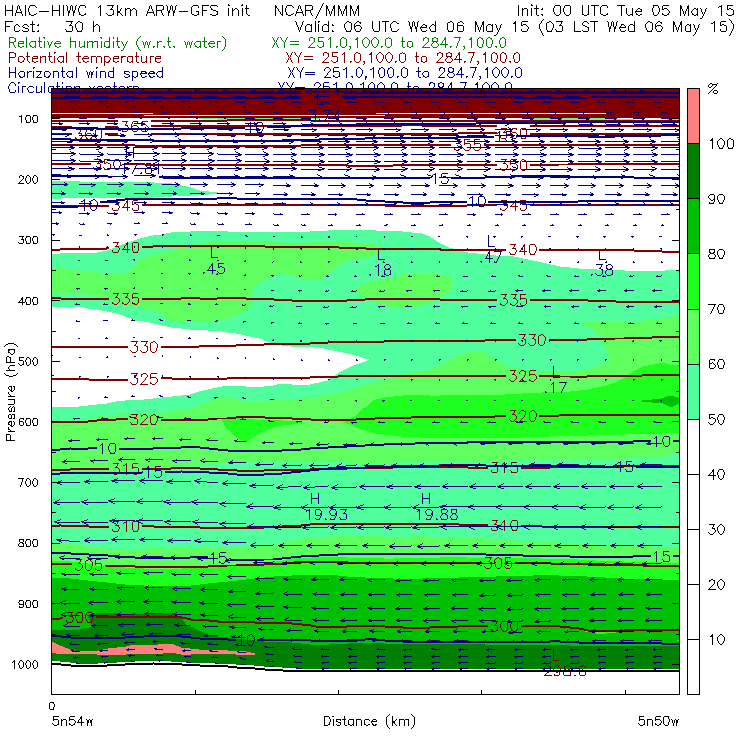Viewport: 740px width, 740px height.
Task: Click the "30" colorbar label
Action: (x=716, y=530)
